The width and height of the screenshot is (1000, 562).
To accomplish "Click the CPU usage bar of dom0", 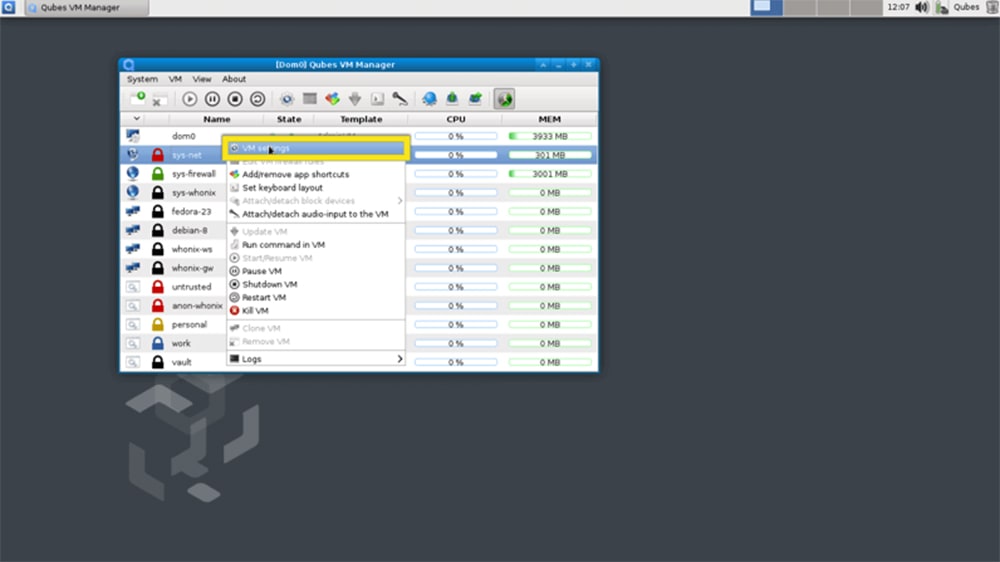I will coord(455,137).
